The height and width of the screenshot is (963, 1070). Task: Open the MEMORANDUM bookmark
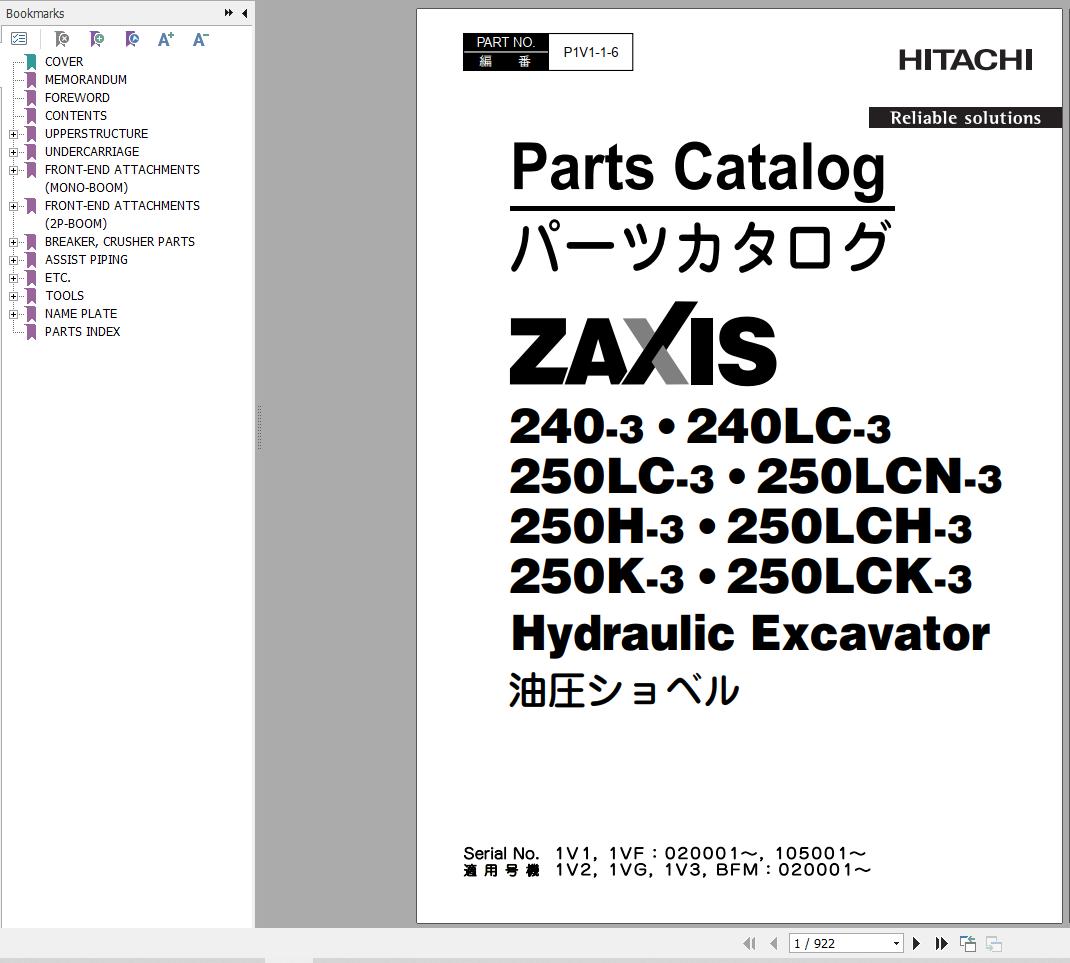coord(86,80)
